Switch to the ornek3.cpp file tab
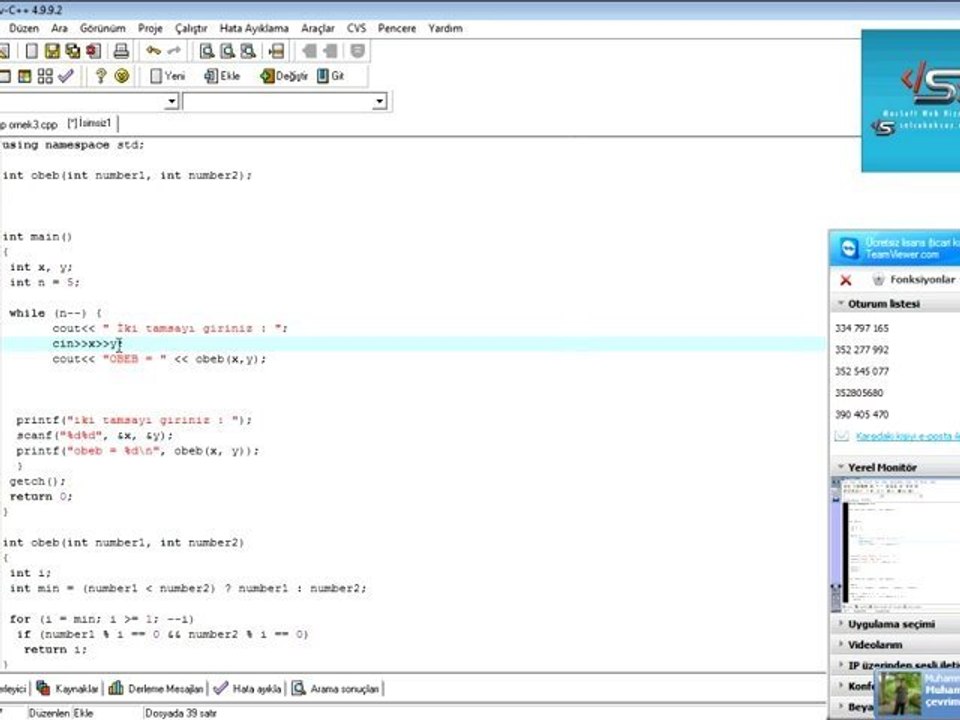The image size is (960, 720). 29,124
